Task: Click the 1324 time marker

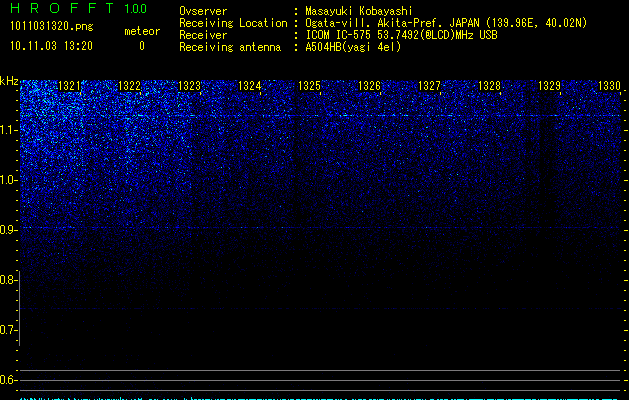Action: pyautogui.click(x=249, y=86)
